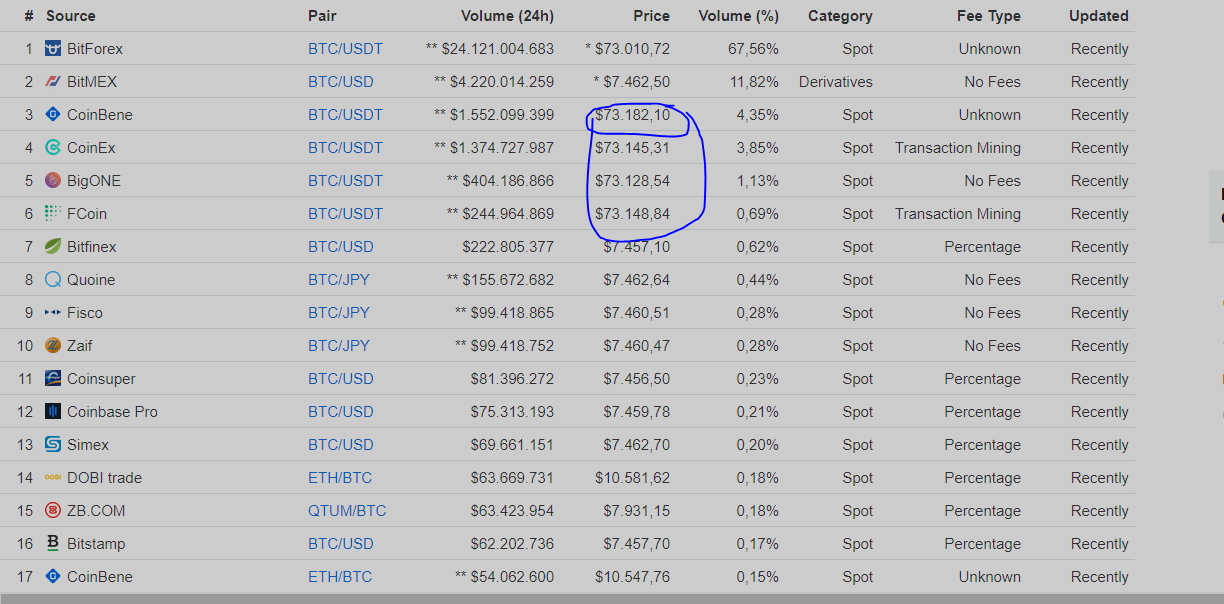Sort table by Volume (24h) header

(x=507, y=16)
